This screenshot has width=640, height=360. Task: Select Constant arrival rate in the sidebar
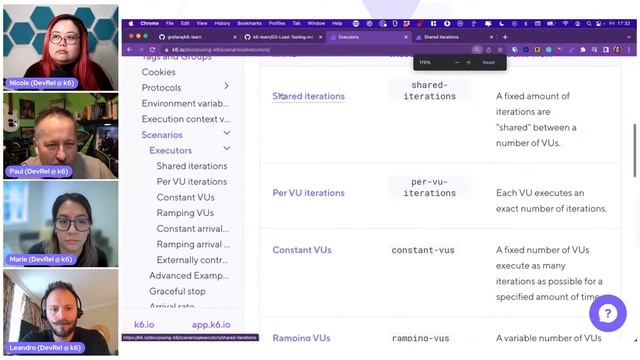[x=193, y=229]
